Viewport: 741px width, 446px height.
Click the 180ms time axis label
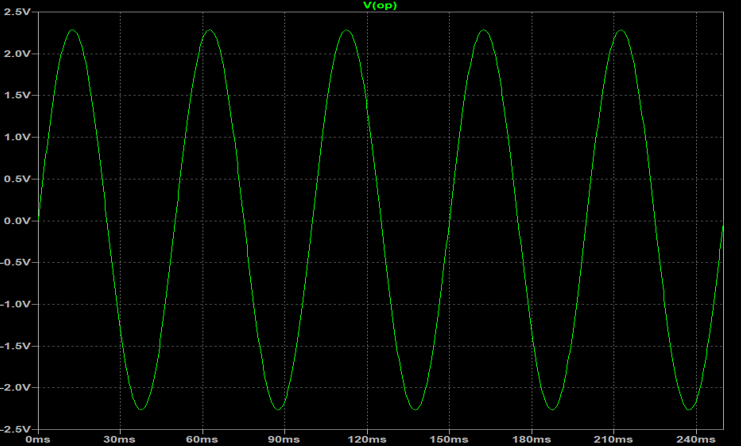532,439
